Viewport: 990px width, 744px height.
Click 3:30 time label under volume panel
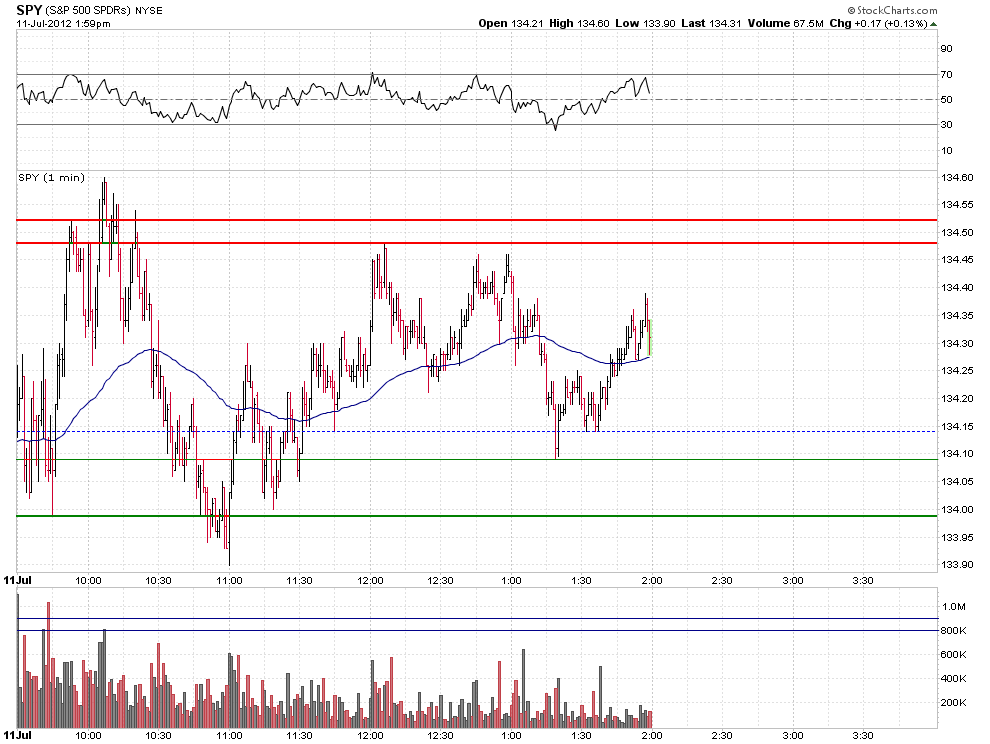click(863, 736)
